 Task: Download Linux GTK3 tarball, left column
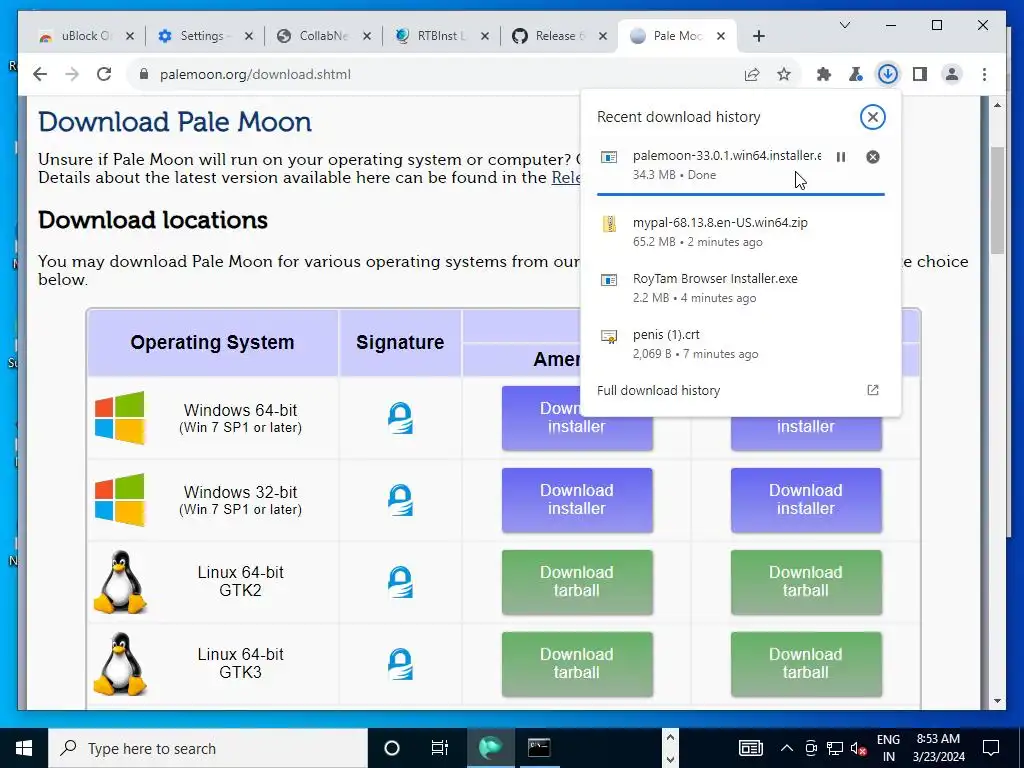[577, 664]
